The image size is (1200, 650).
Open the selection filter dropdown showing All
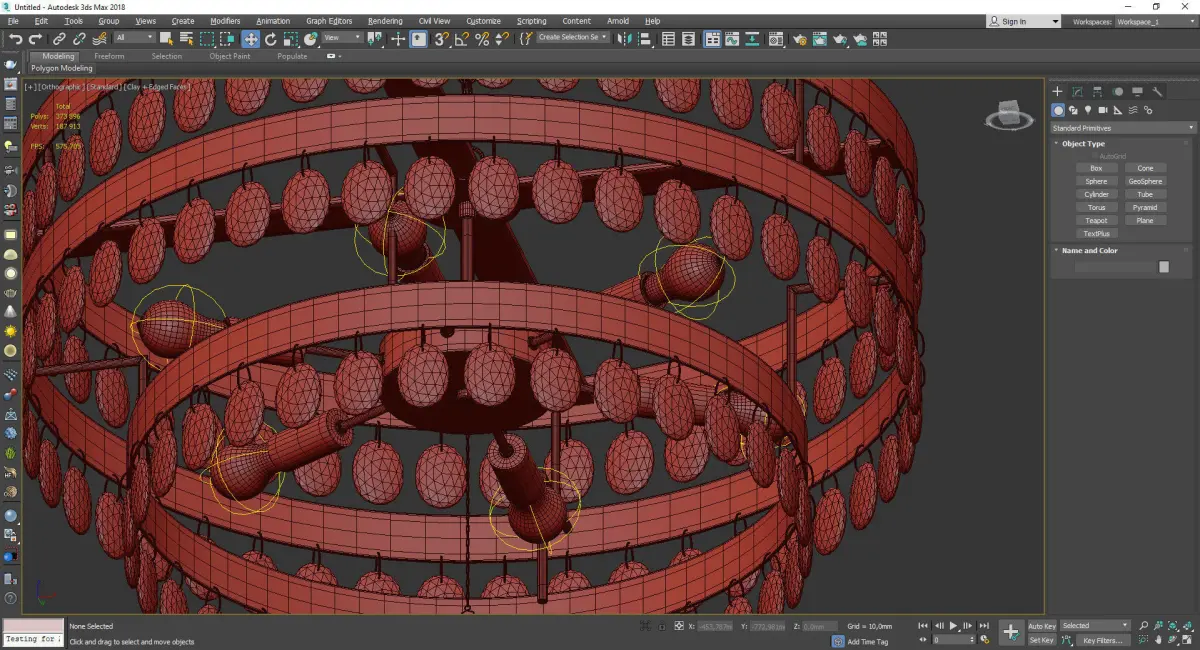click(134, 38)
